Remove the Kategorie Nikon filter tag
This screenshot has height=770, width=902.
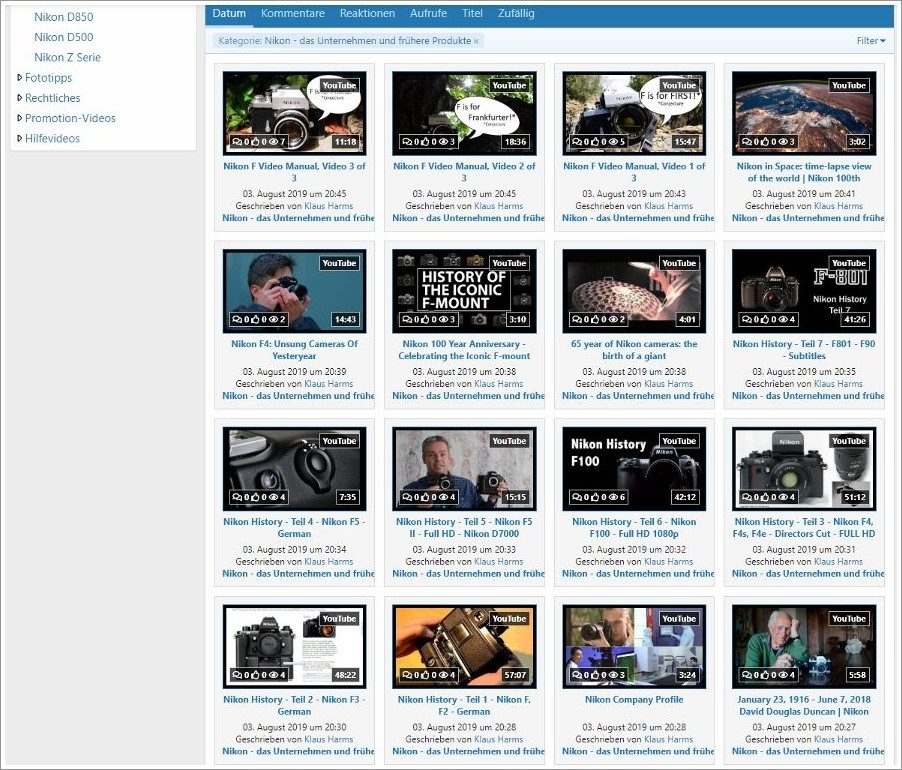[476, 41]
